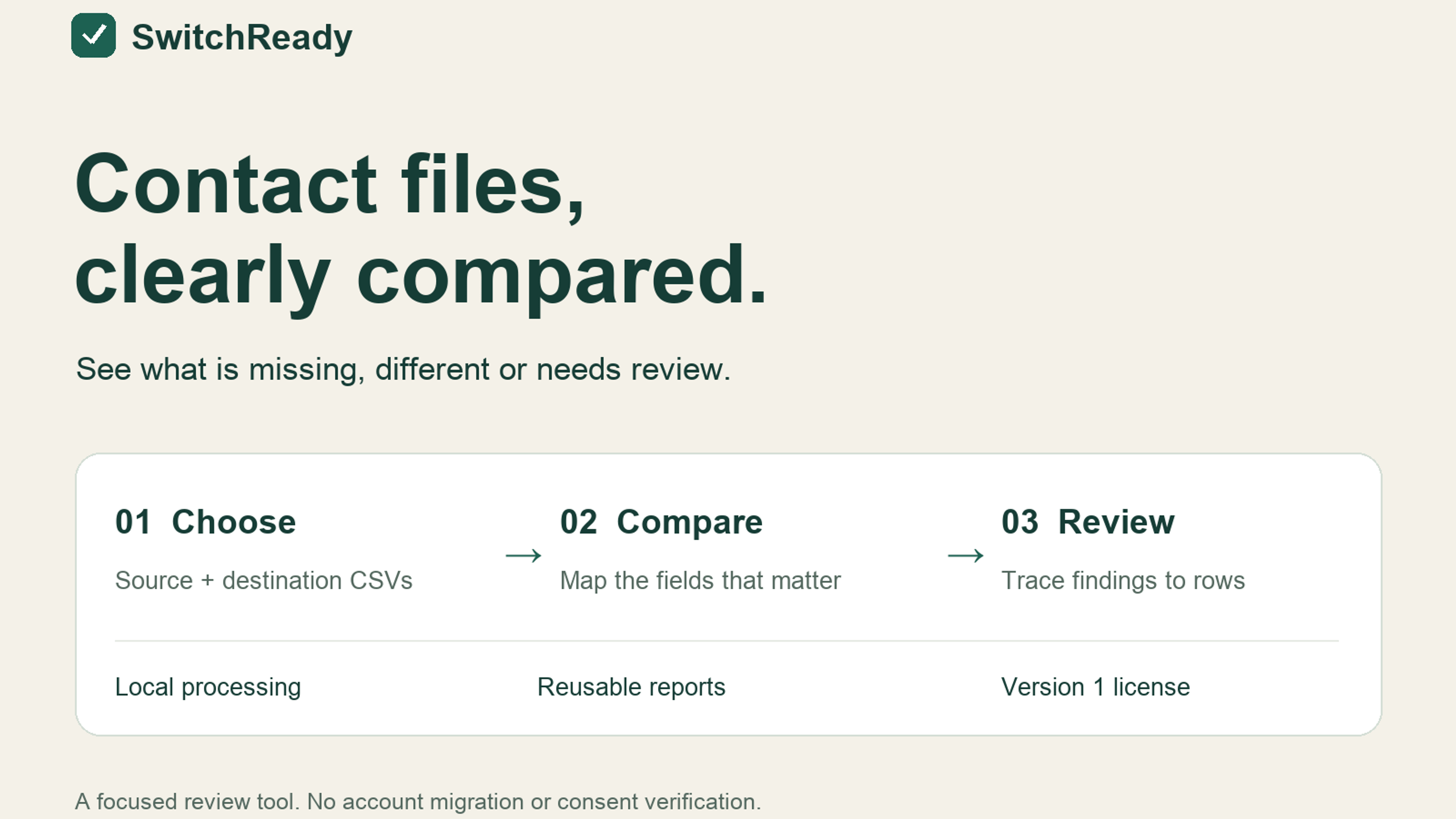Select the 03 Review step heading
The height and width of the screenshot is (819, 1456).
pyautogui.click(x=1088, y=522)
